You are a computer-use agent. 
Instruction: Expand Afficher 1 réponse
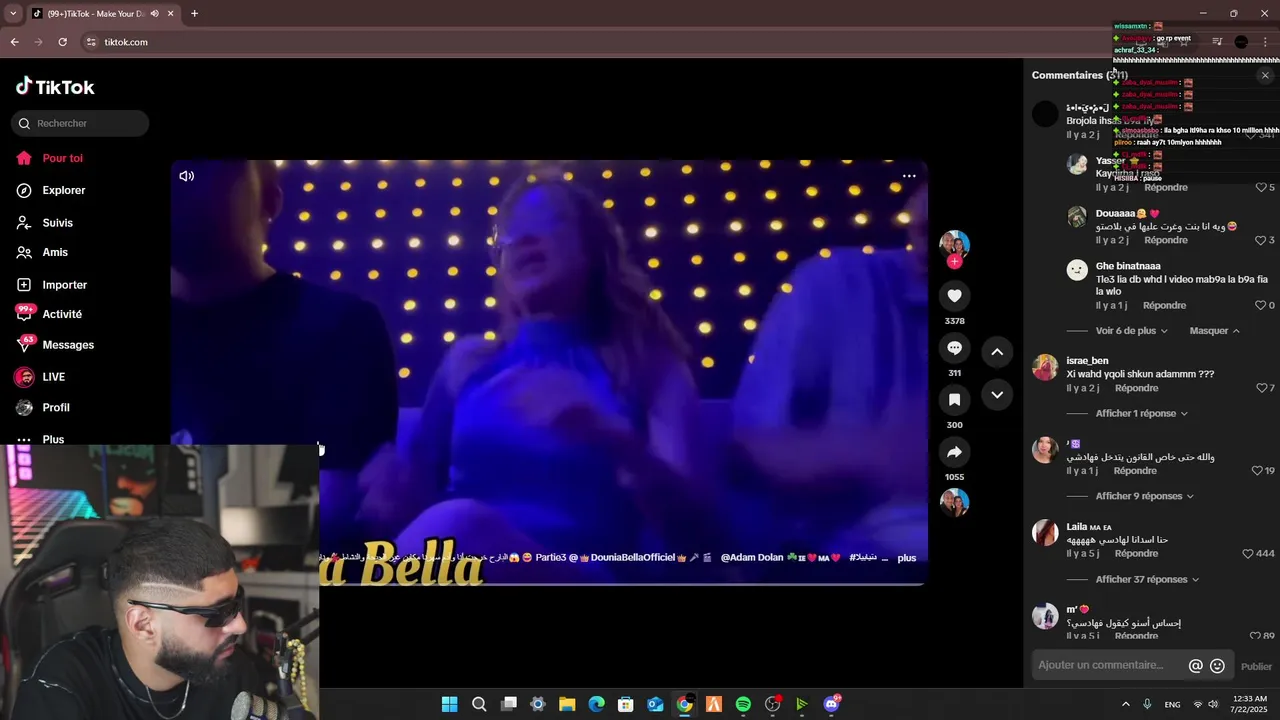(1141, 413)
